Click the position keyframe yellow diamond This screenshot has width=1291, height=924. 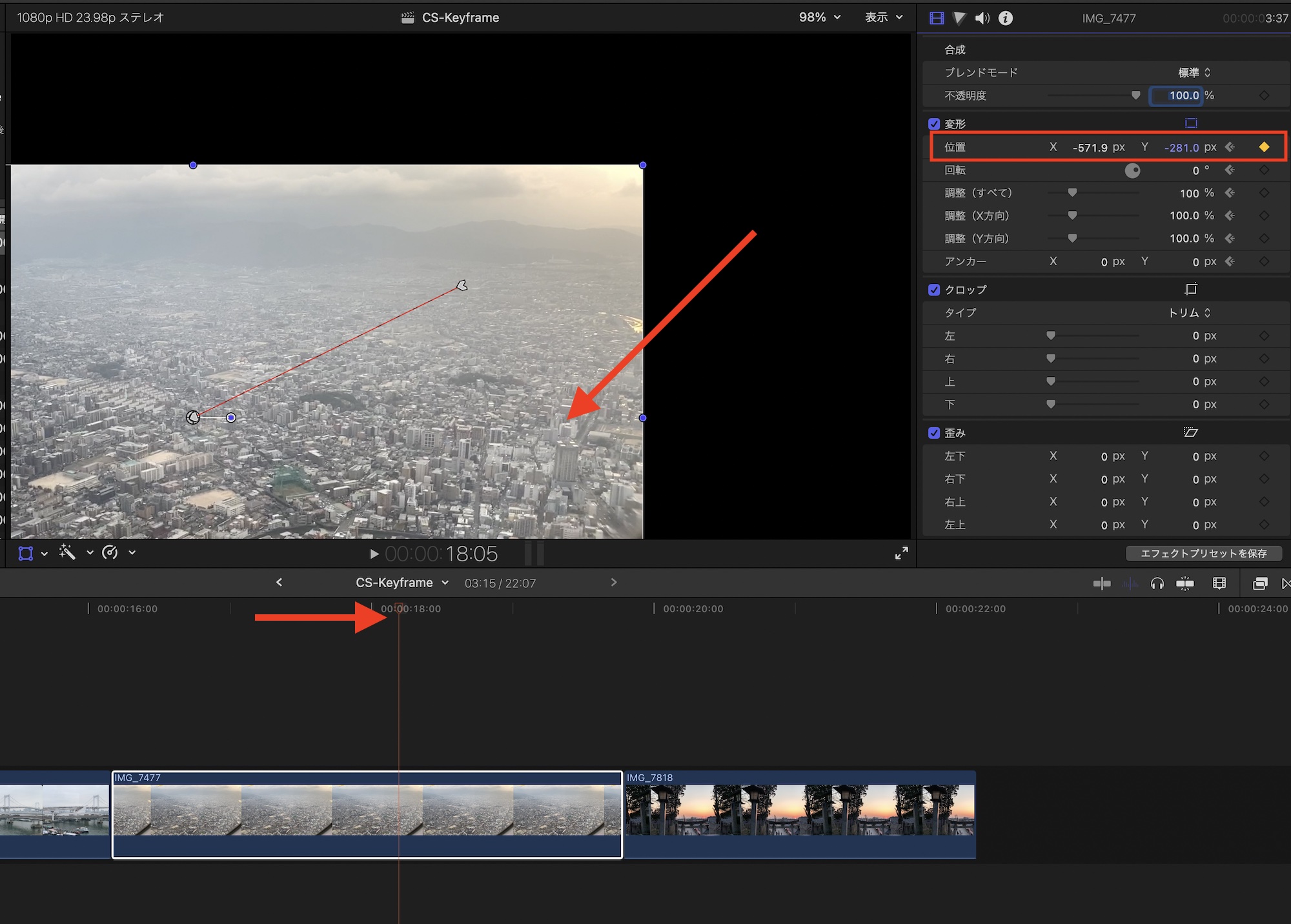pyautogui.click(x=1264, y=147)
